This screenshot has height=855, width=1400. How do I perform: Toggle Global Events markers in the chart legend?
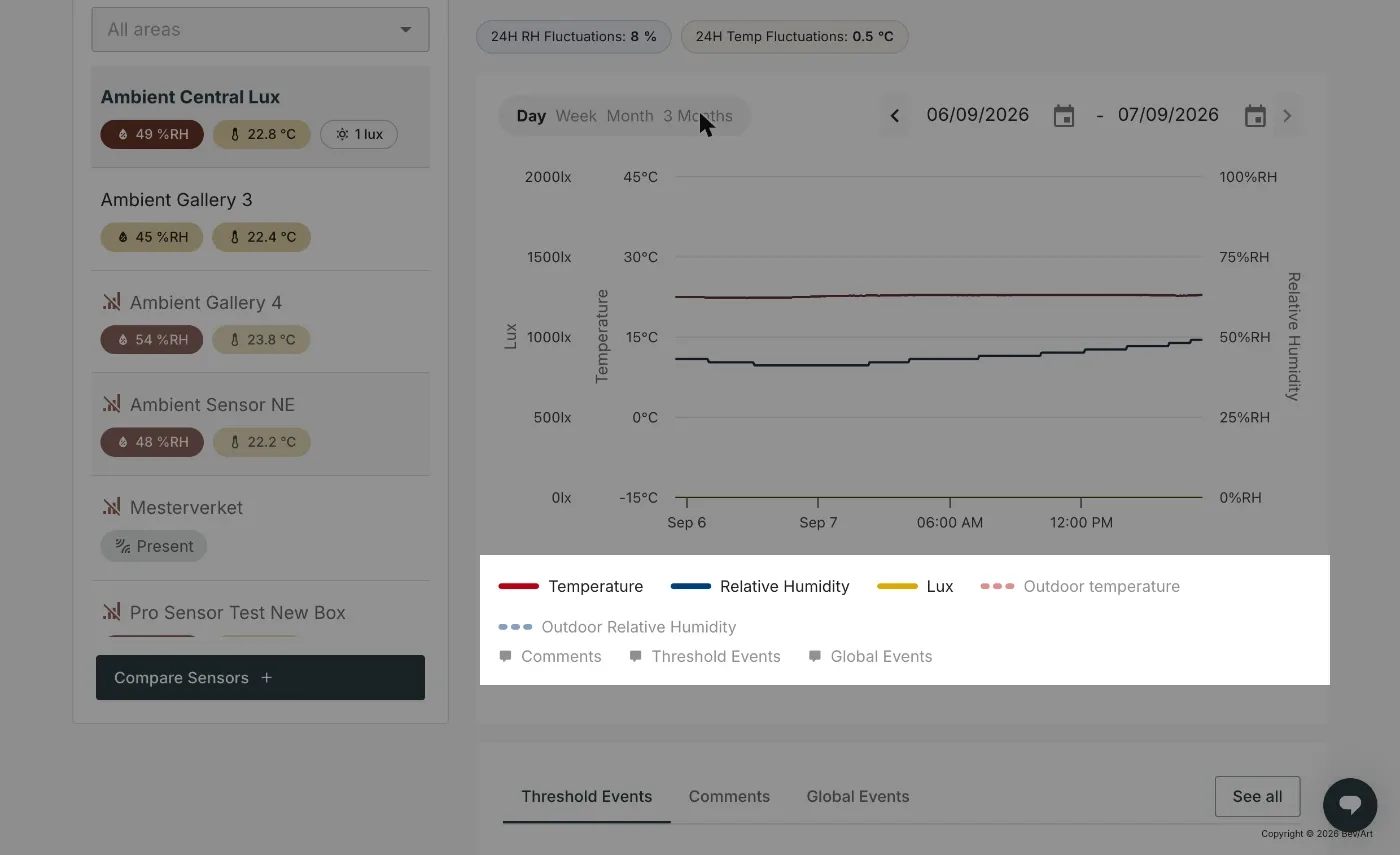870,656
